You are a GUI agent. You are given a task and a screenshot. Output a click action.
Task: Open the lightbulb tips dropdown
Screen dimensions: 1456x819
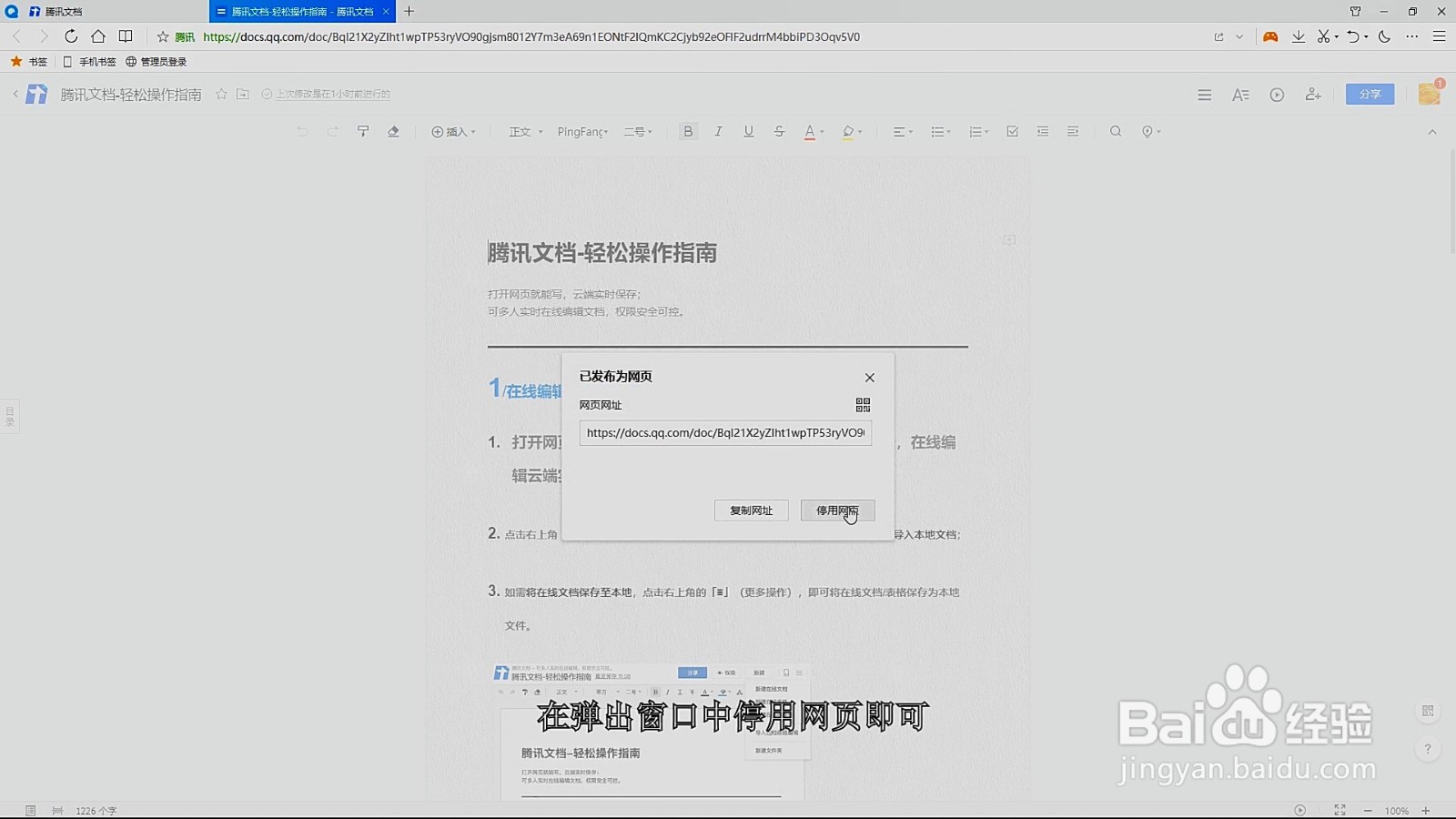coord(1151,132)
